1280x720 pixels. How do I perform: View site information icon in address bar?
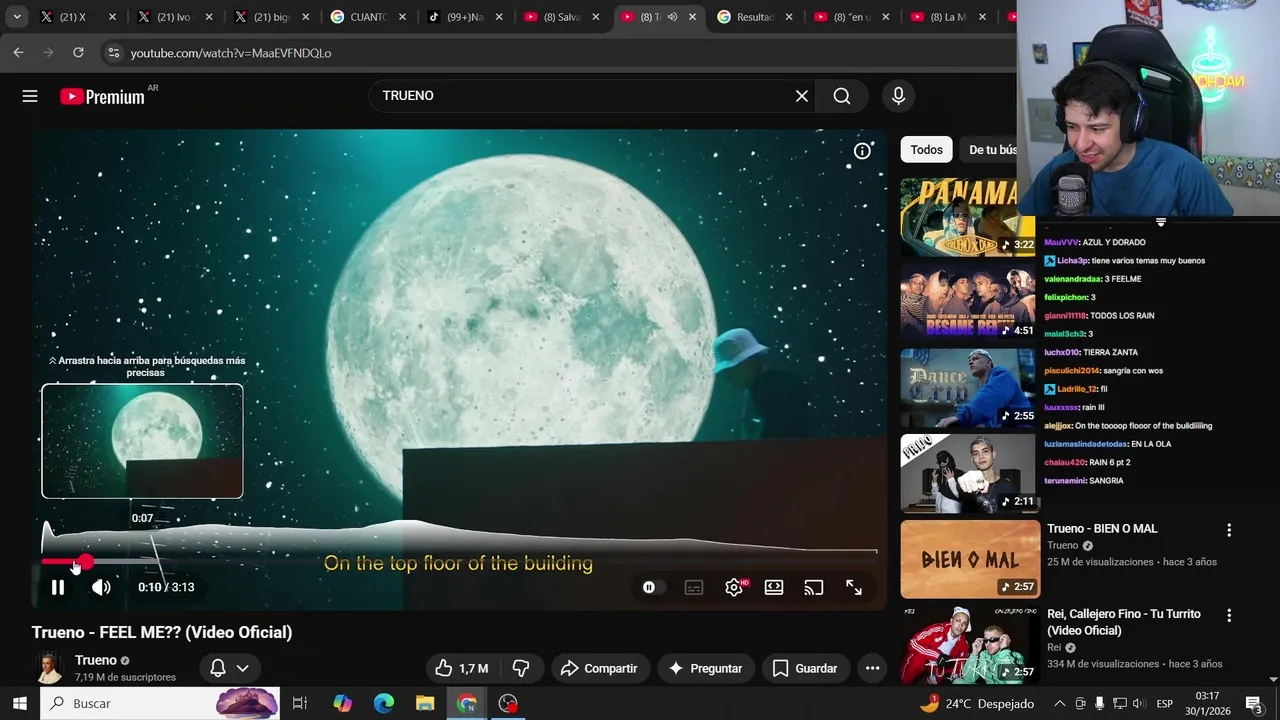[x=114, y=53]
